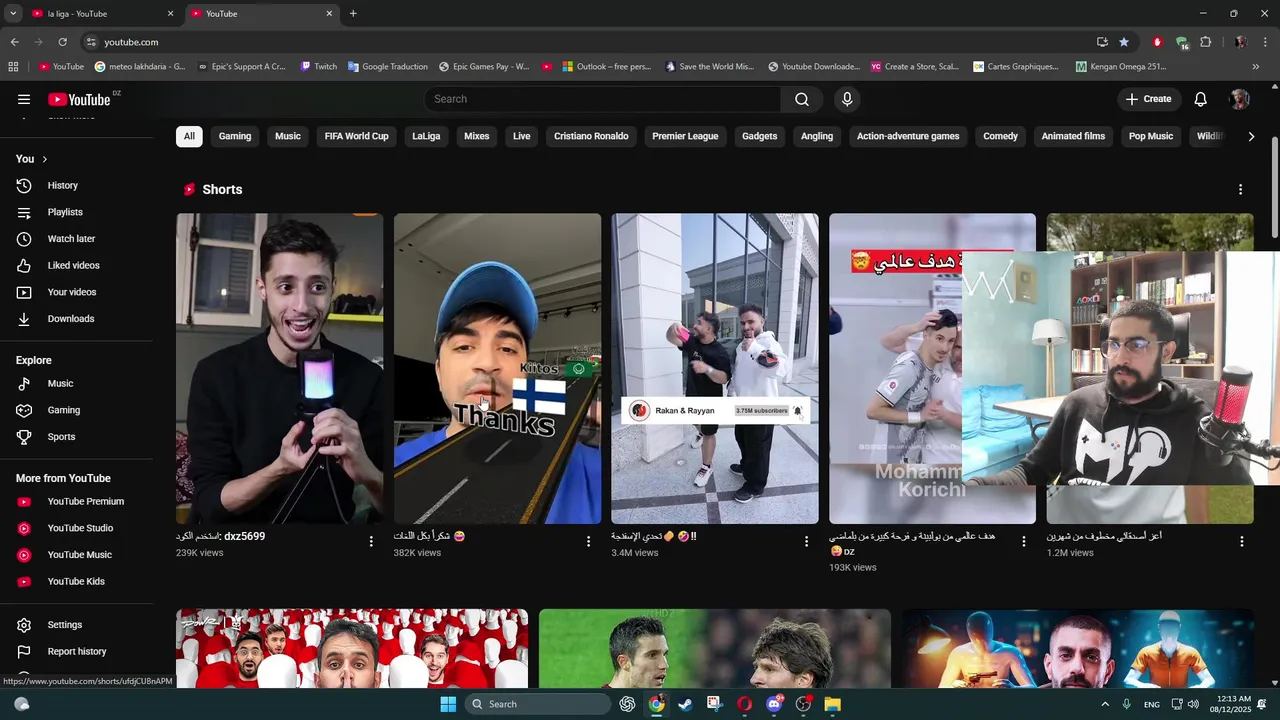Select the Premier League chip
This screenshot has width=1280, height=720.
tap(685, 136)
